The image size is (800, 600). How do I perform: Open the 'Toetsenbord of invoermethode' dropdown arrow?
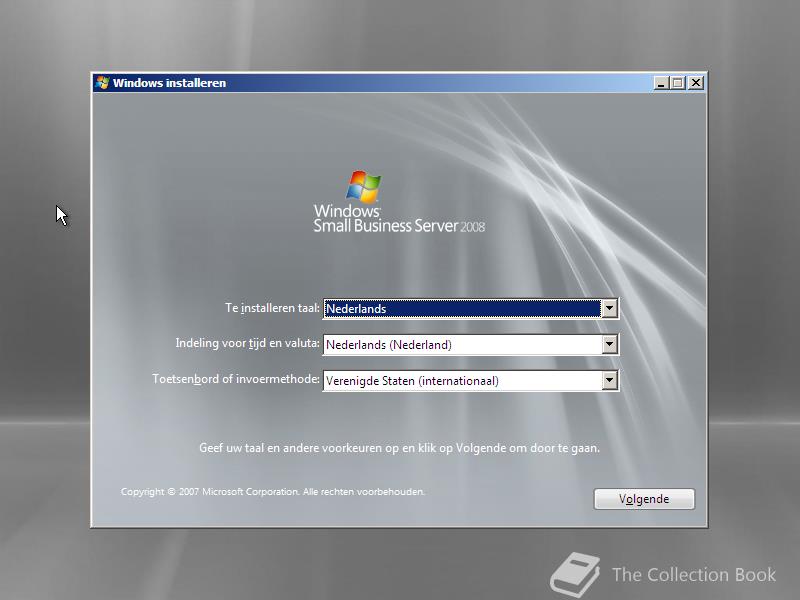tap(609, 380)
